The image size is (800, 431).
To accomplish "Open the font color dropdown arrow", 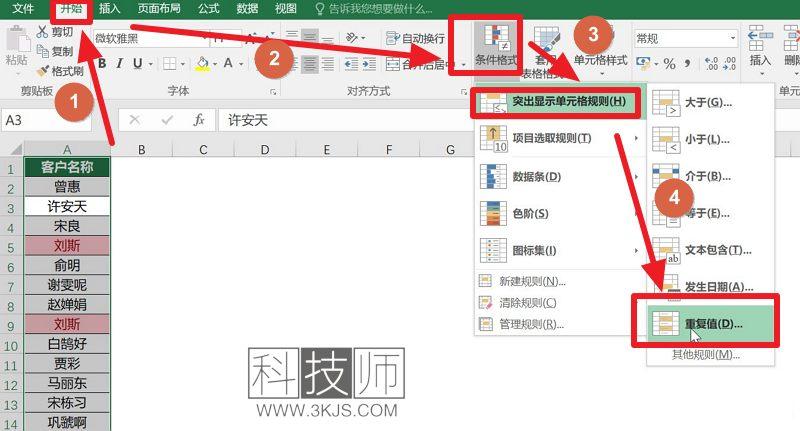I will [241, 64].
